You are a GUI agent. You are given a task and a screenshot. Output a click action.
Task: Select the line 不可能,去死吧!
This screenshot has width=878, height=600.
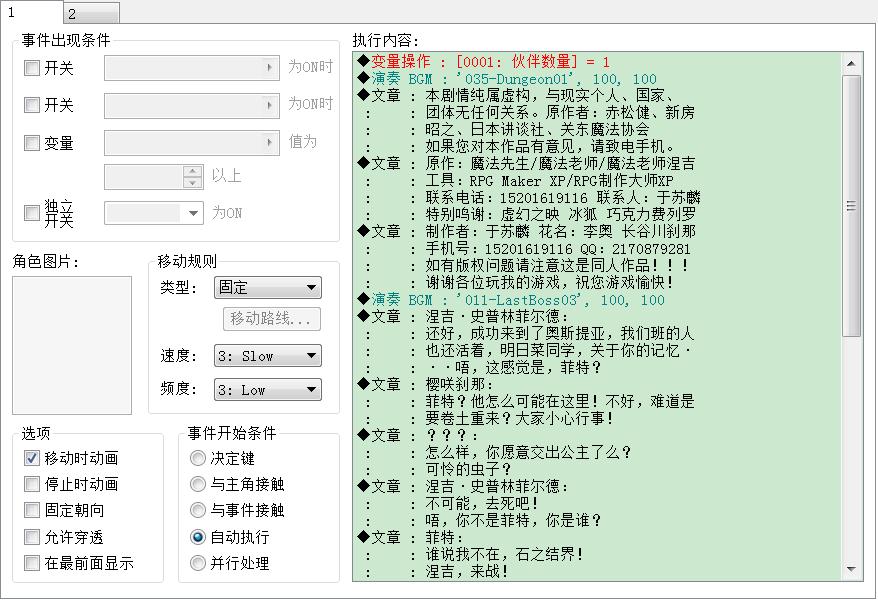597,503
